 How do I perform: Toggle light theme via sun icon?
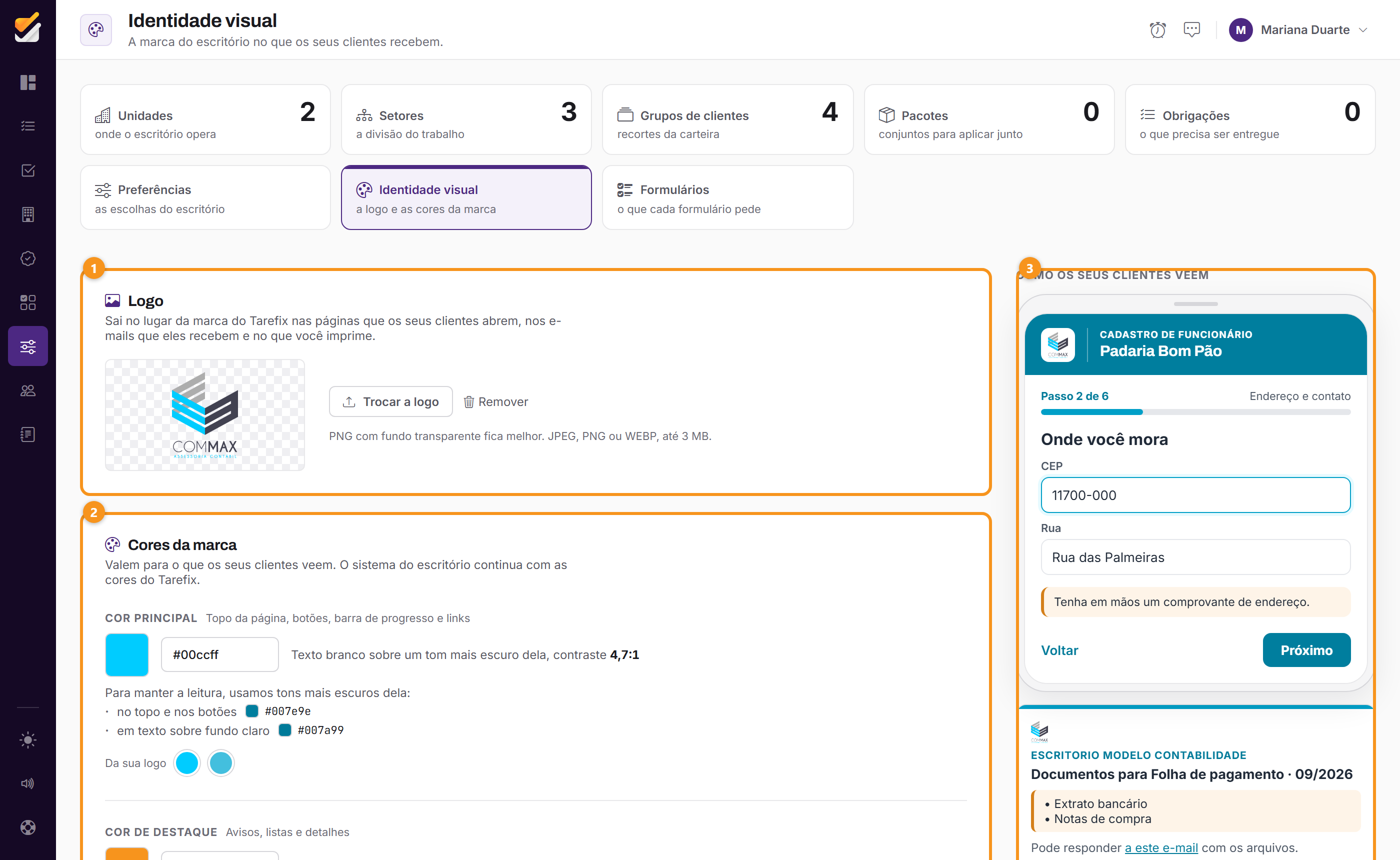click(x=28, y=740)
